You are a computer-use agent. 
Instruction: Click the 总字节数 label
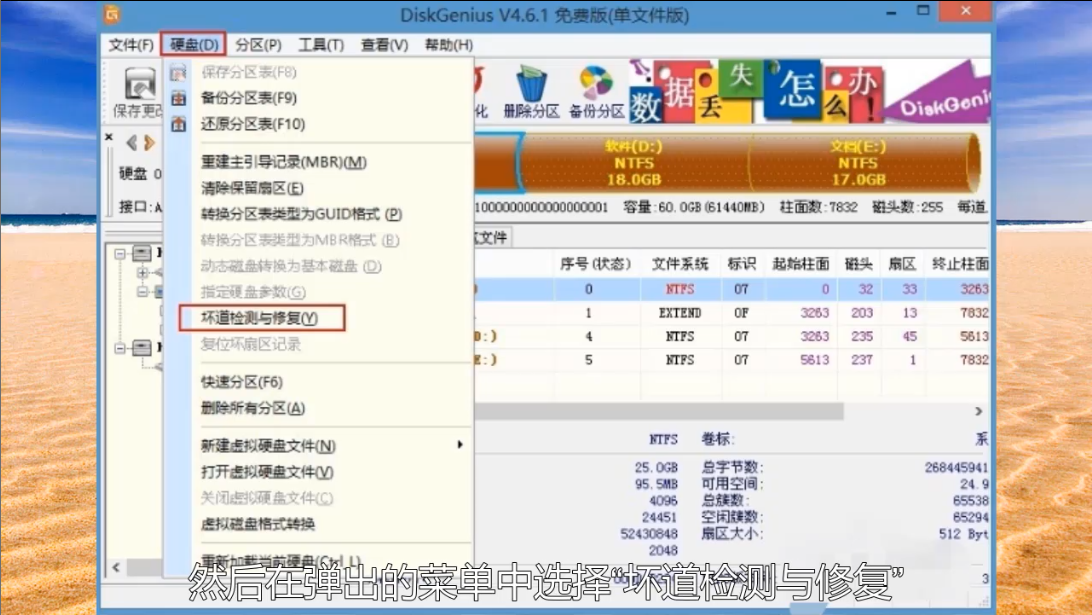(x=731, y=467)
